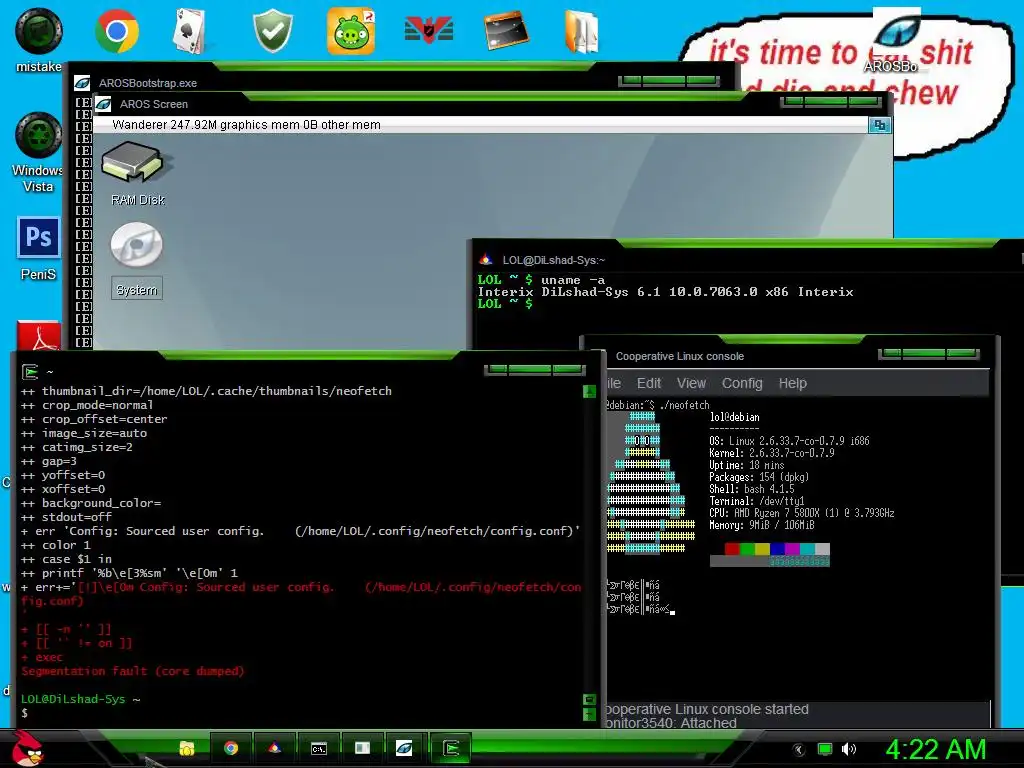Image resolution: width=1024 pixels, height=768 pixels.
Task: Open the volume speaker tray icon
Action: point(849,750)
